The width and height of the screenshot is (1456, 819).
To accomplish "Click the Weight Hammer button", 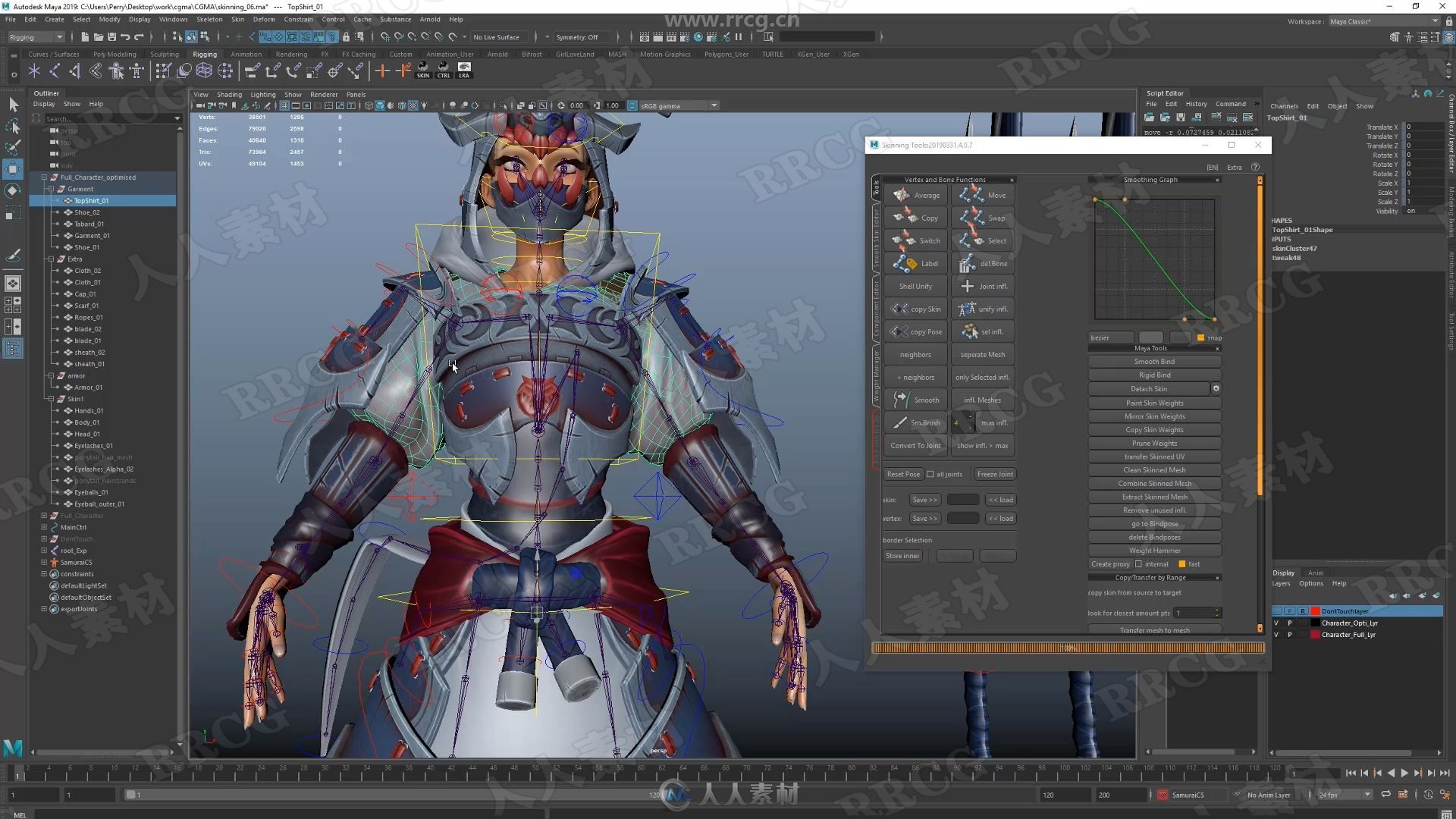I will pos(1154,551).
